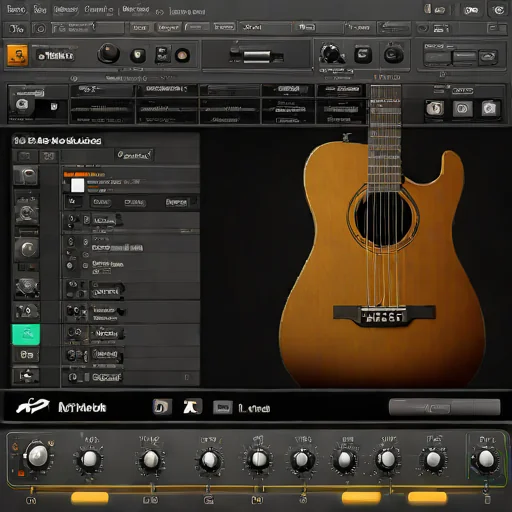Image resolution: width=512 pixels, height=512 pixels.
Task: Click the strap button on the guitar's upper bout
Action: coord(347,137)
